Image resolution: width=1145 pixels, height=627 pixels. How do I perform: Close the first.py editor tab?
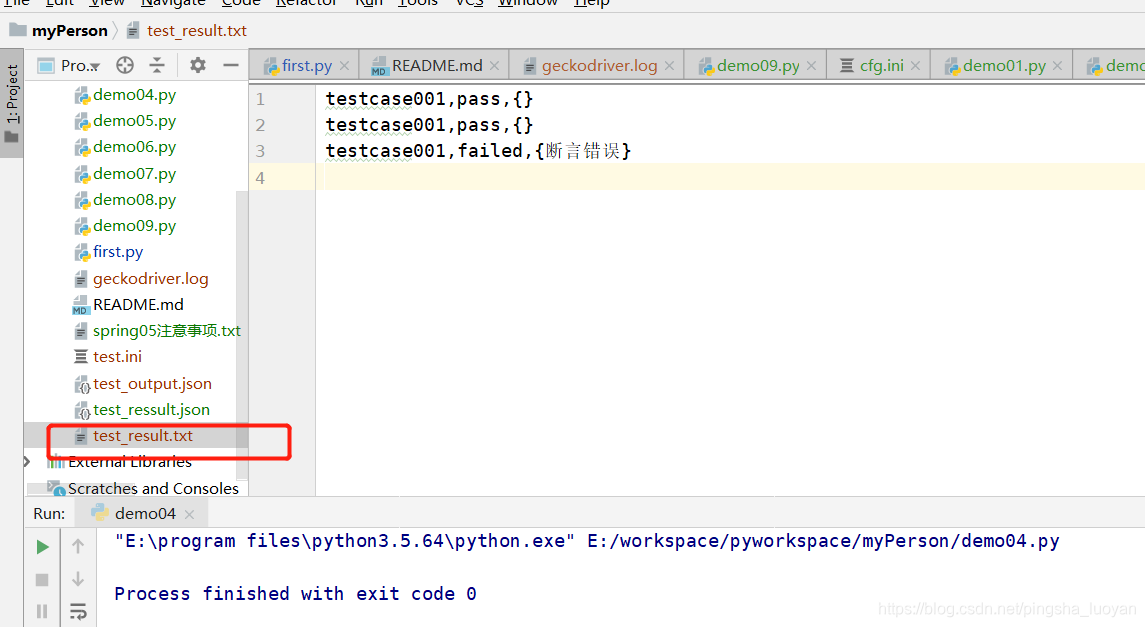pos(345,66)
